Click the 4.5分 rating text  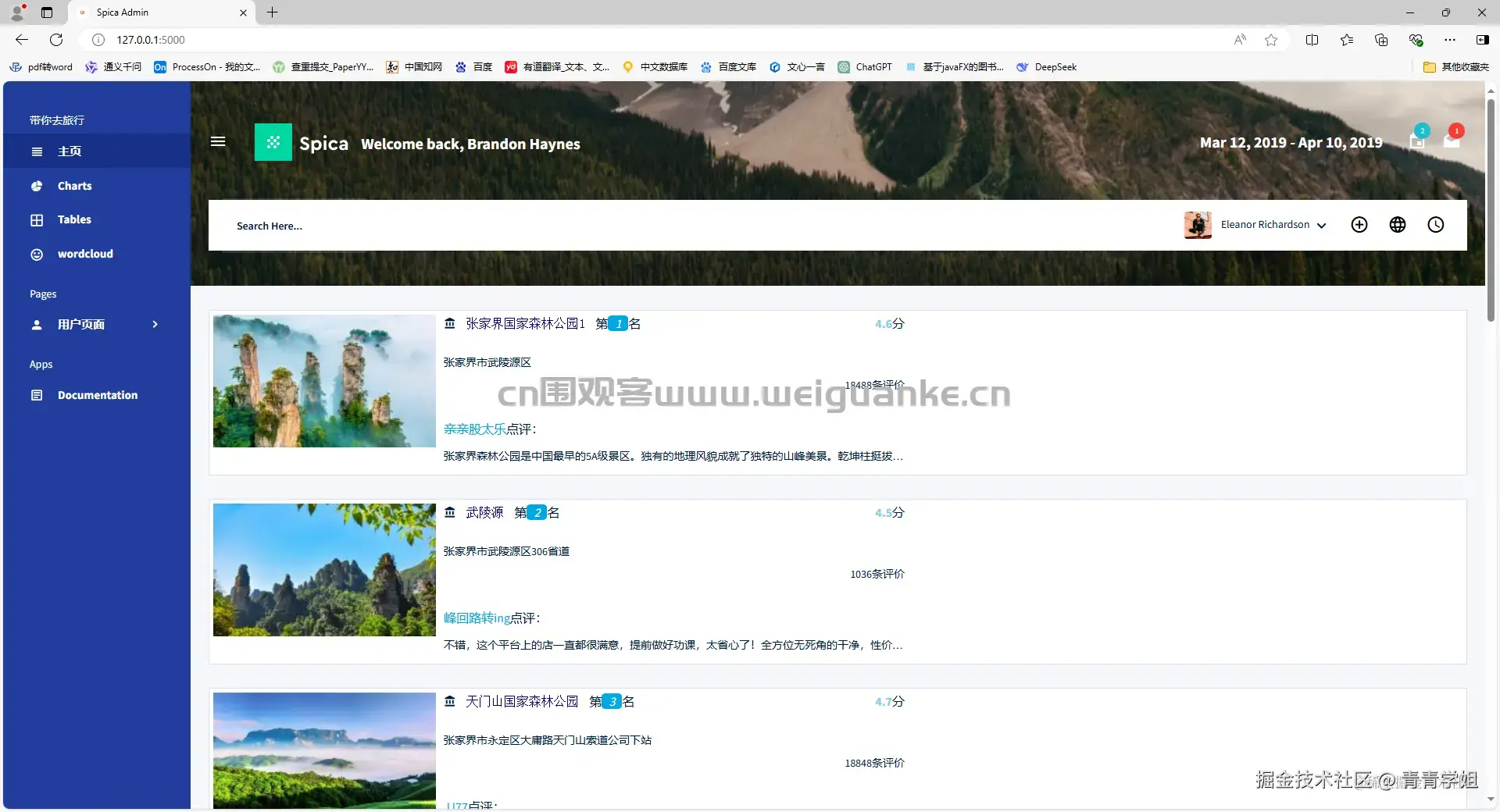(889, 512)
